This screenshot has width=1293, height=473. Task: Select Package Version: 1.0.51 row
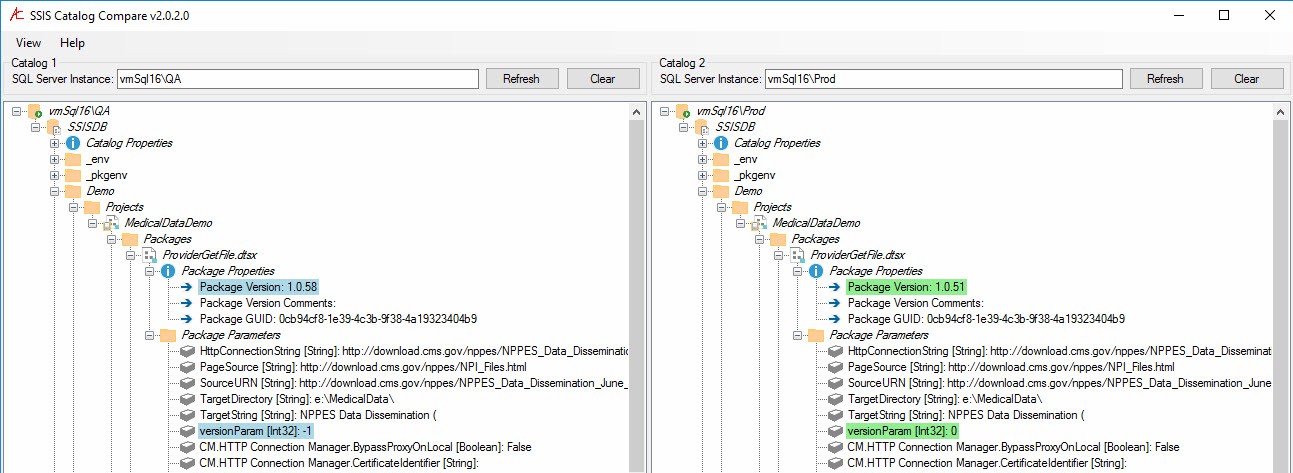tap(906, 287)
